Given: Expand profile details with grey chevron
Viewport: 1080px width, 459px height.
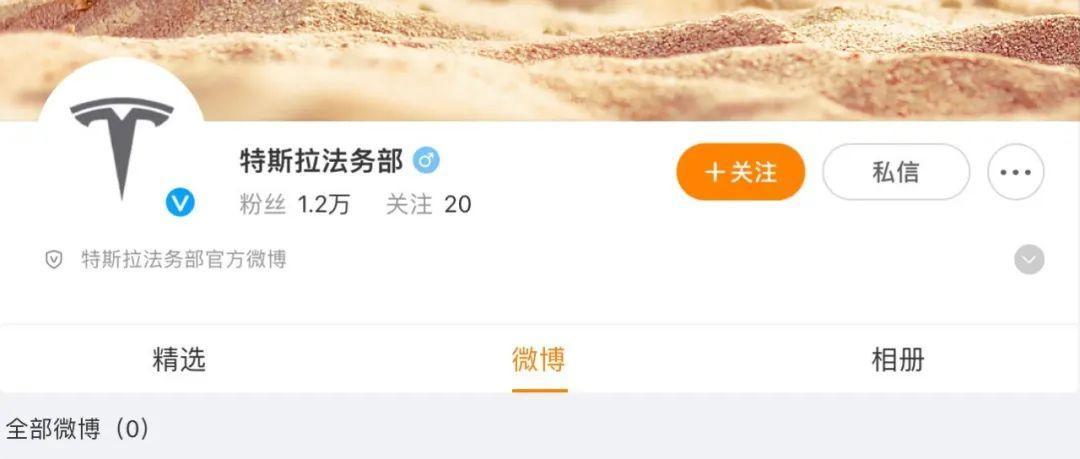Looking at the screenshot, I should pyautogui.click(x=1029, y=260).
